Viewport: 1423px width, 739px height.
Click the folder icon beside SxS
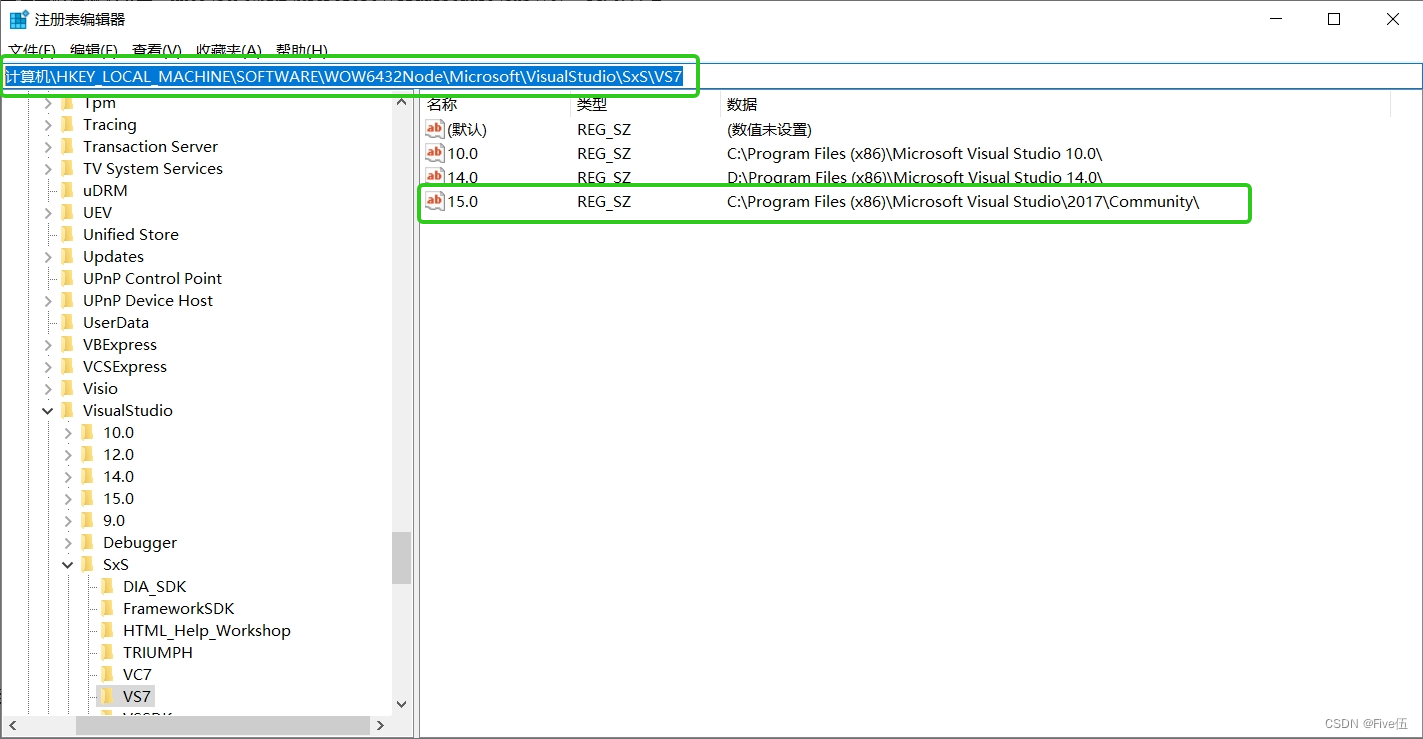(88, 565)
